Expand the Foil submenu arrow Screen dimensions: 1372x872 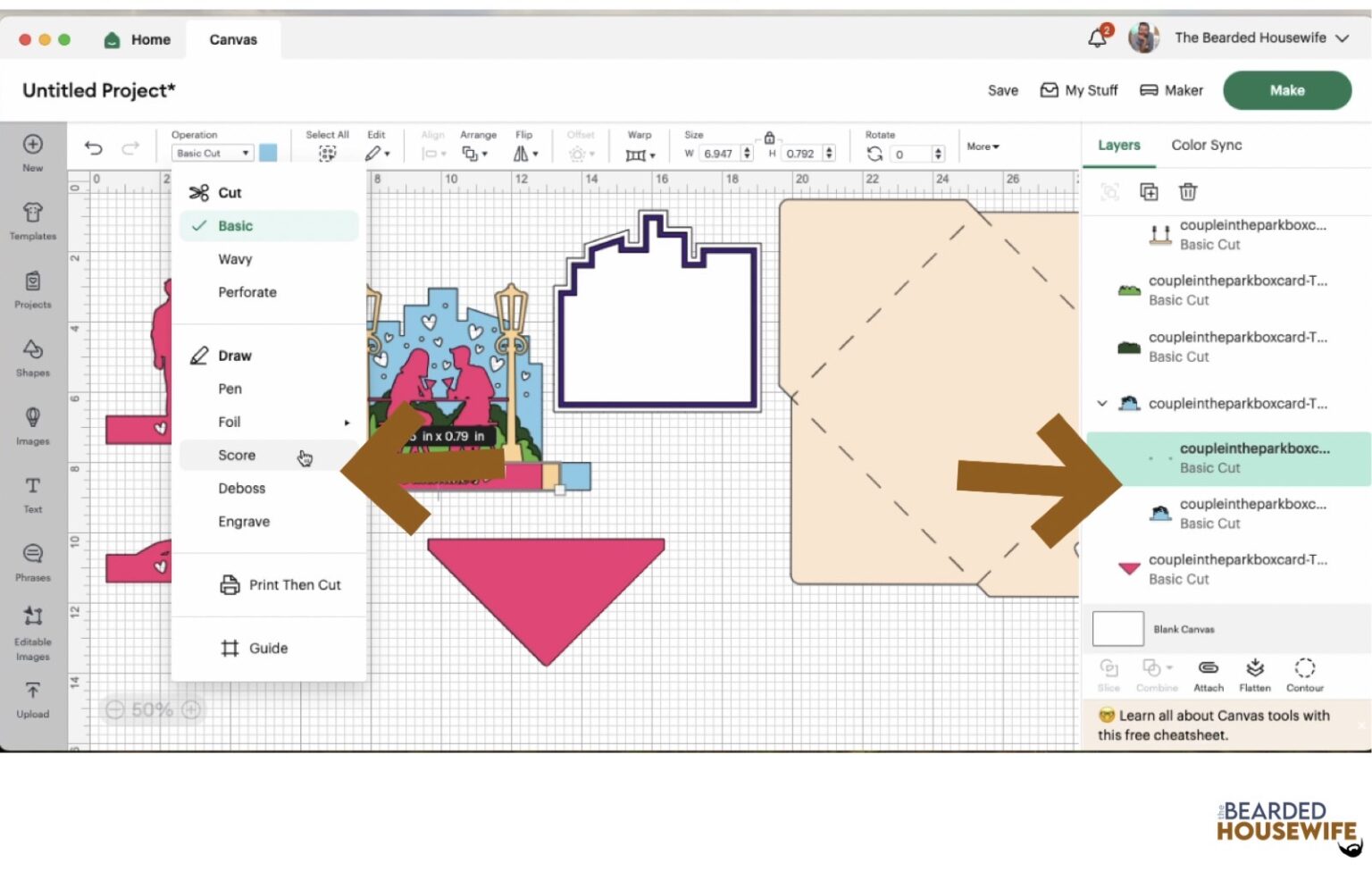point(347,423)
